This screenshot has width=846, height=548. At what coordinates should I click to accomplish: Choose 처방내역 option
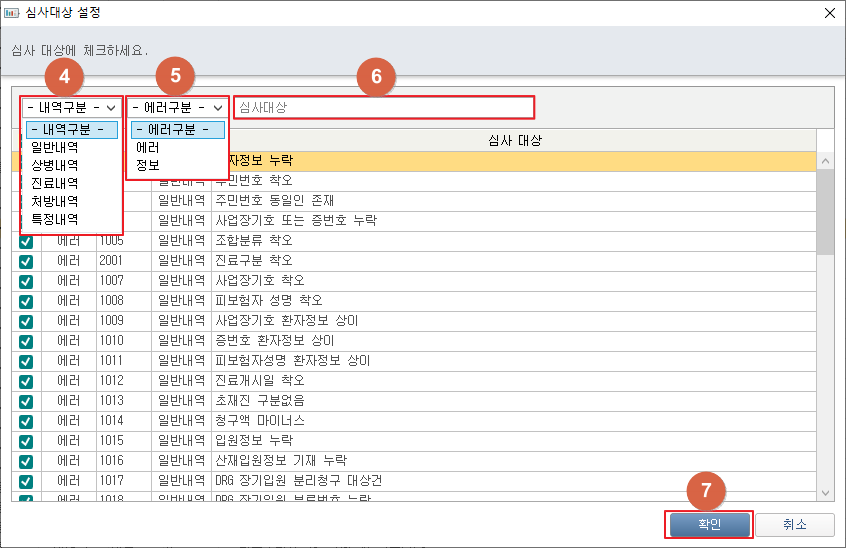55,201
